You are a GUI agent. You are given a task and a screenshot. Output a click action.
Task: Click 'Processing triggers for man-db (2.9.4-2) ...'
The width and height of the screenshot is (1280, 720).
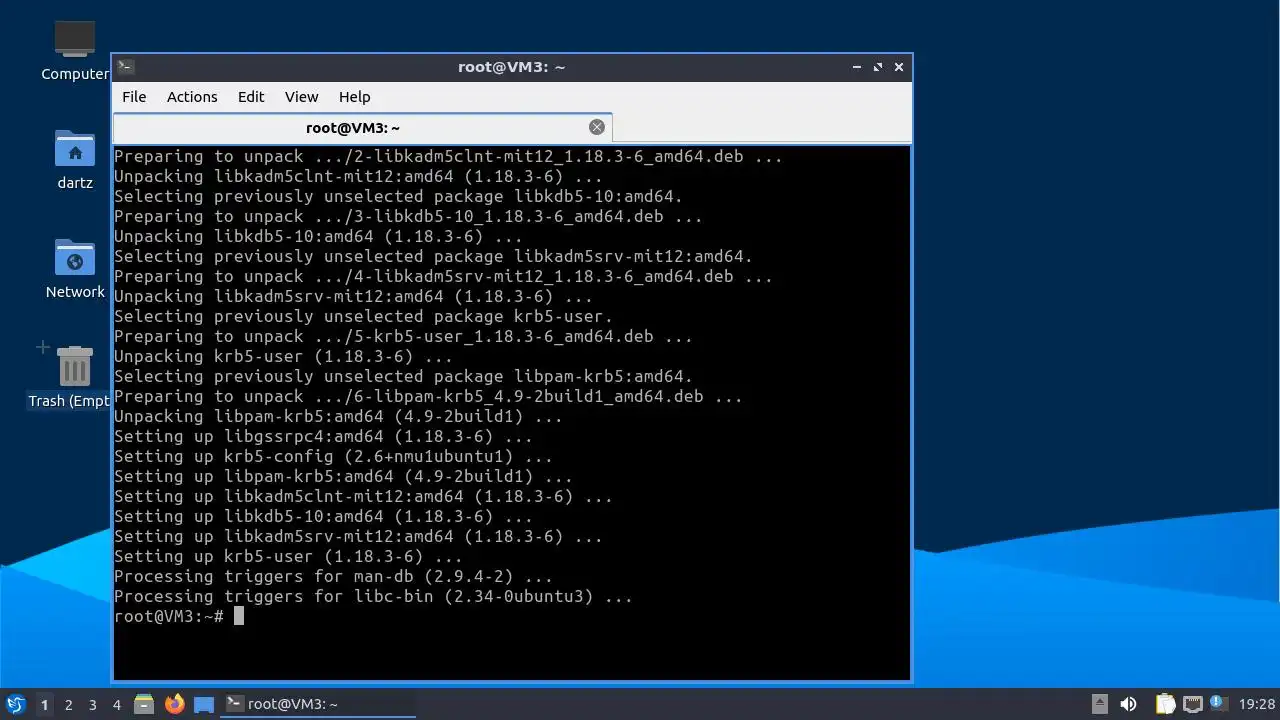pyautogui.click(x=333, y=576)
